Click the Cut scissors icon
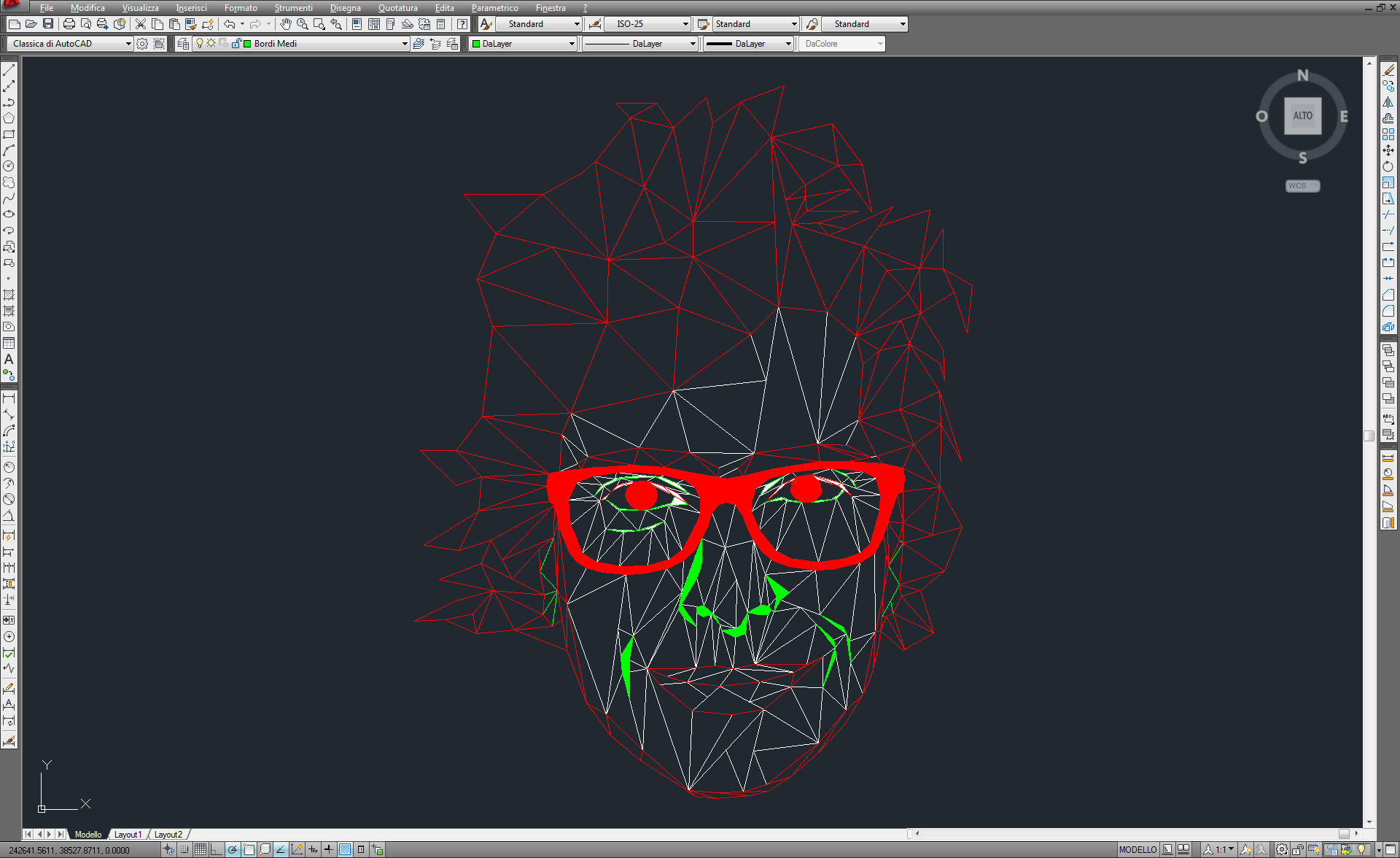The width and height of the screenshot is (1400, 858). (x=141, y=24)
